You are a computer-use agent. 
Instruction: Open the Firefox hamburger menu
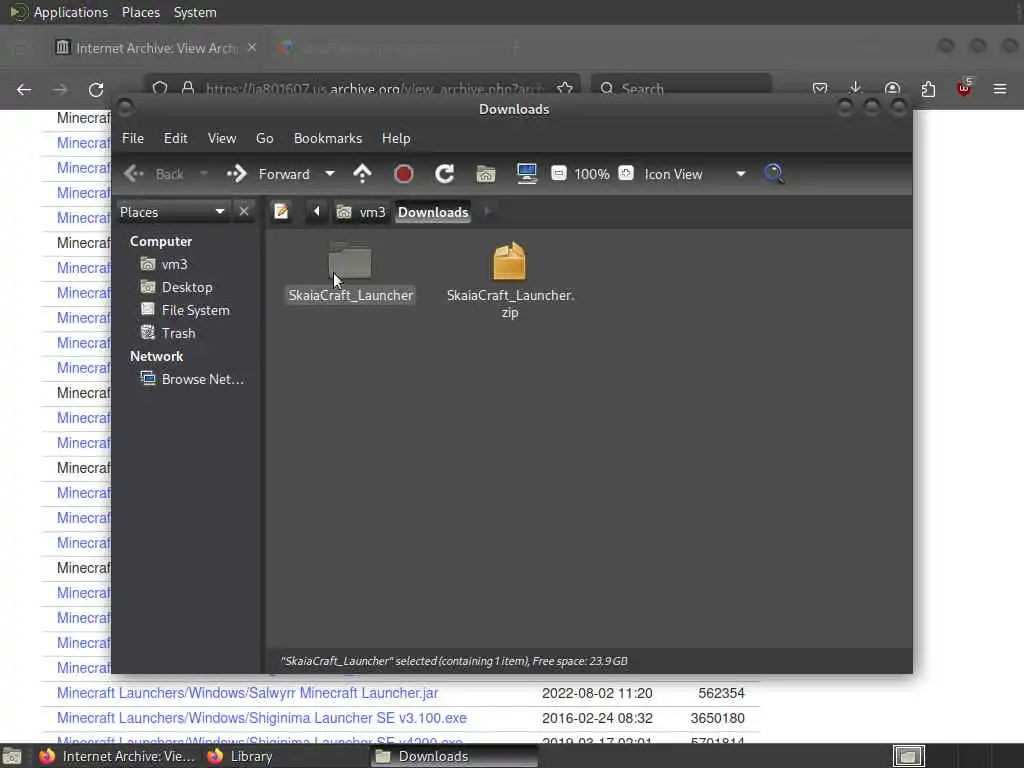click(x=1000, y=89)
